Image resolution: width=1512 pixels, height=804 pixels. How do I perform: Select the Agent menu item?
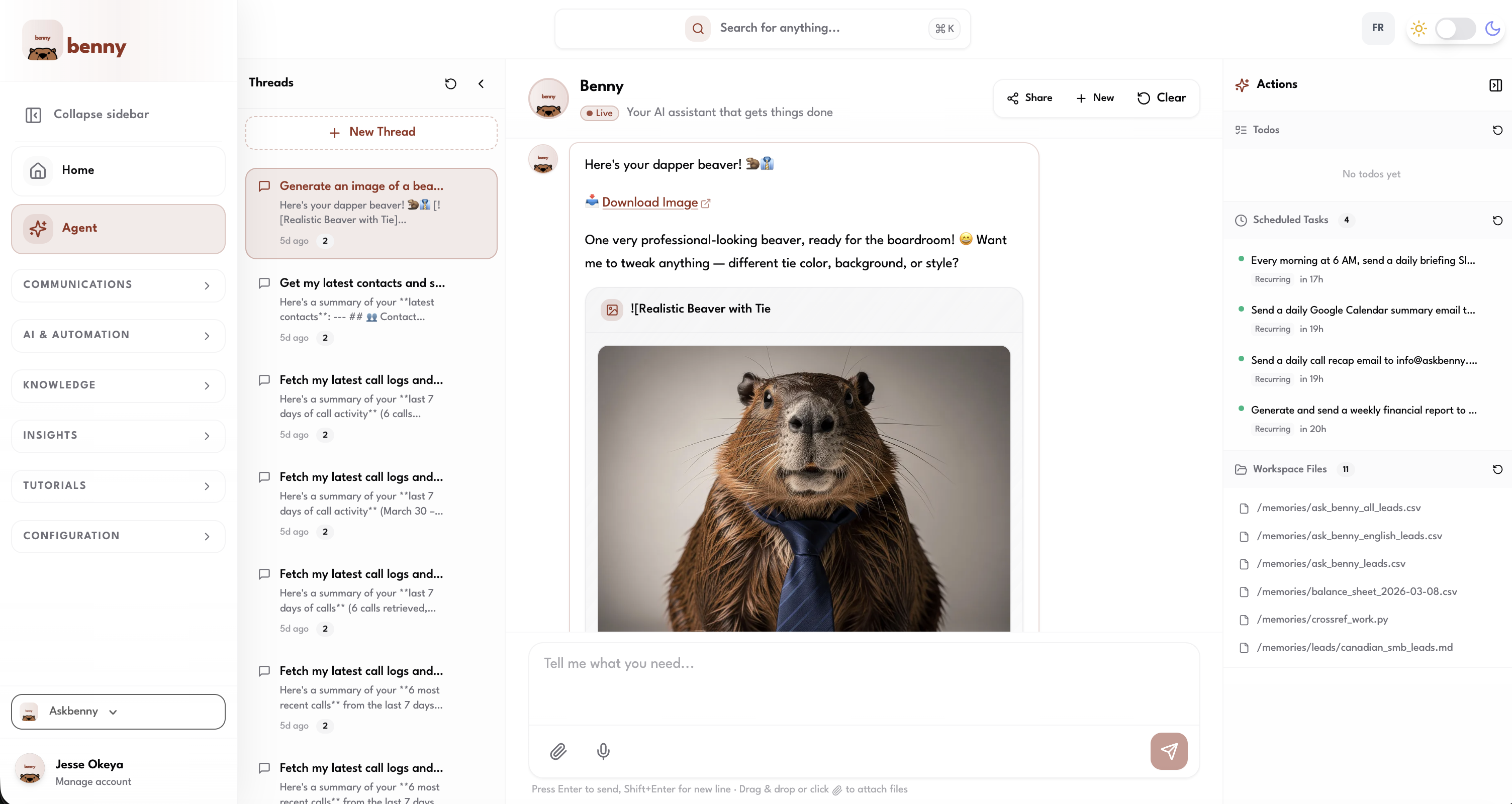[x=118, y=228]
